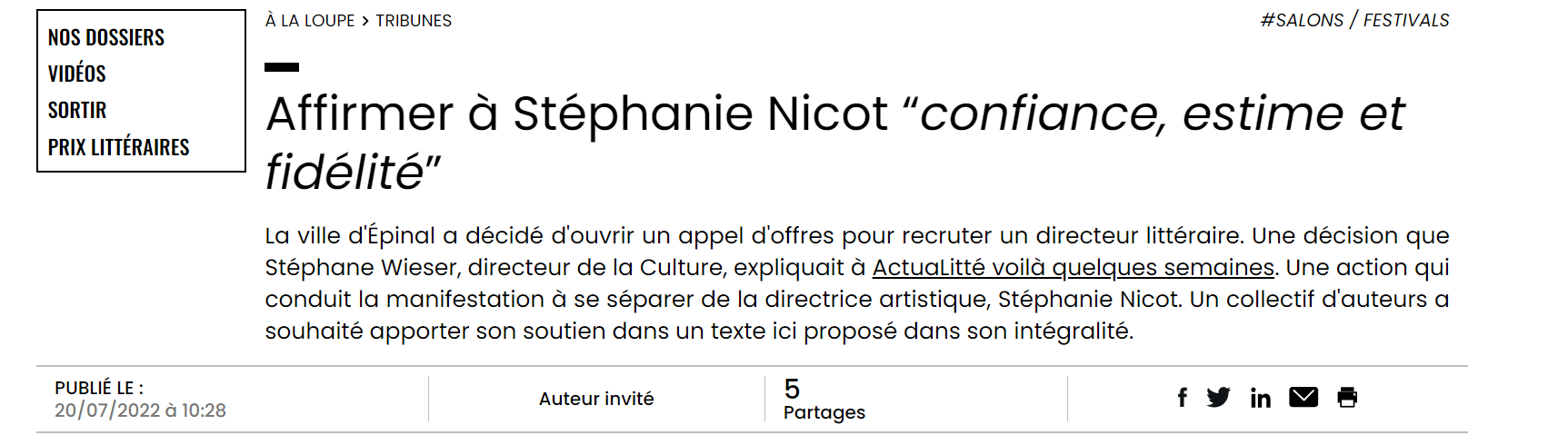Viewport: 1568px width, 445px height.
Task: View the Auteur invité author page
Action: [x=596, y=399]
